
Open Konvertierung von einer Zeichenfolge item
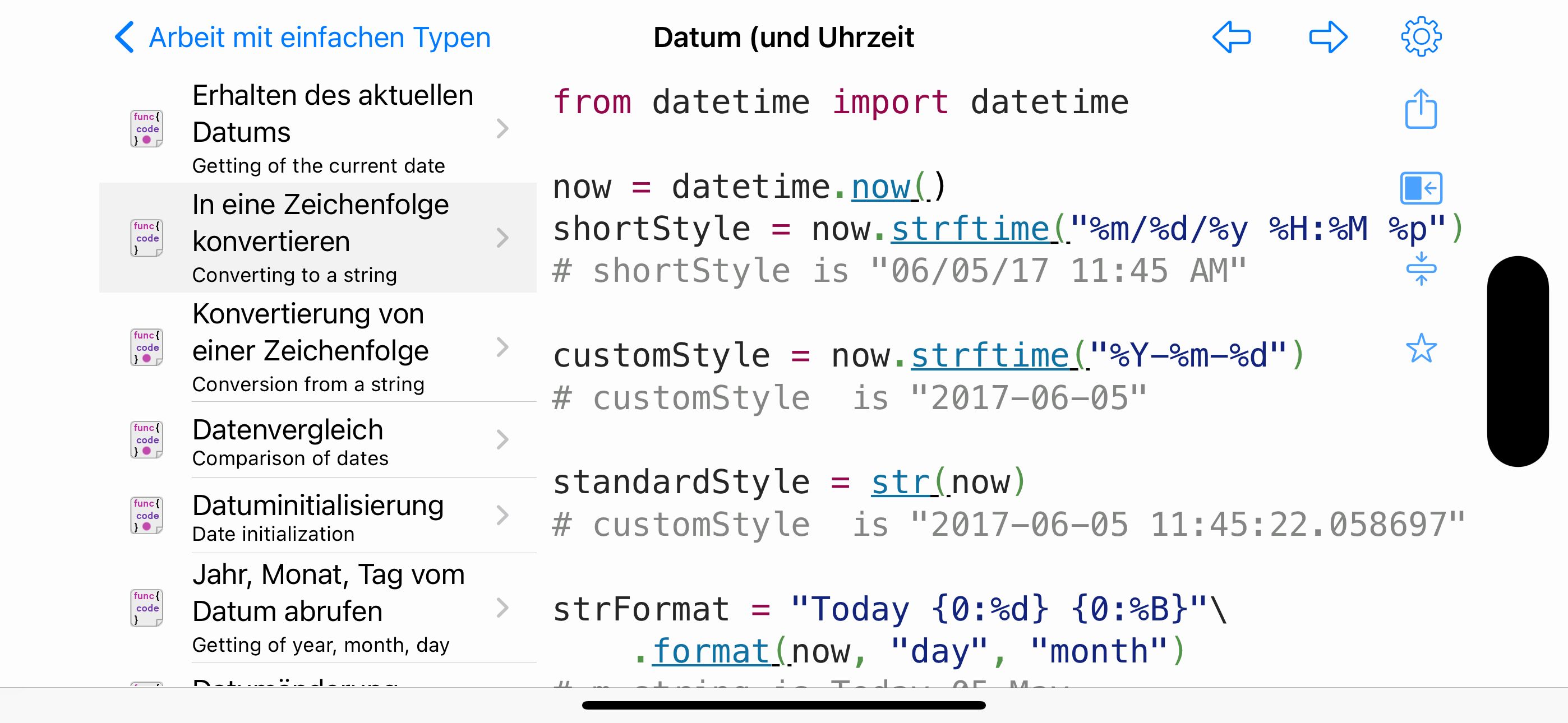pos(318,347)
